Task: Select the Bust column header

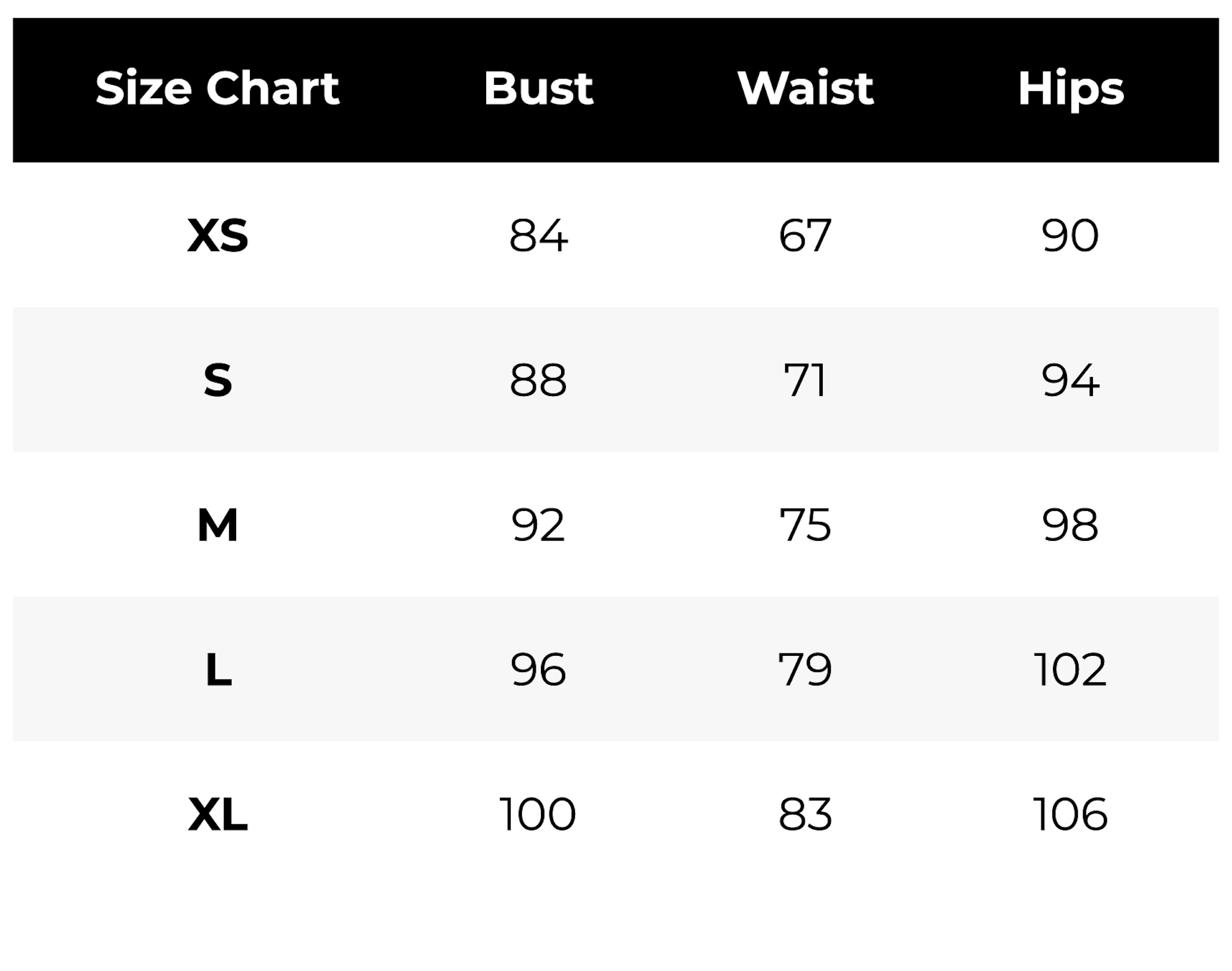Action: pos(538,89)
